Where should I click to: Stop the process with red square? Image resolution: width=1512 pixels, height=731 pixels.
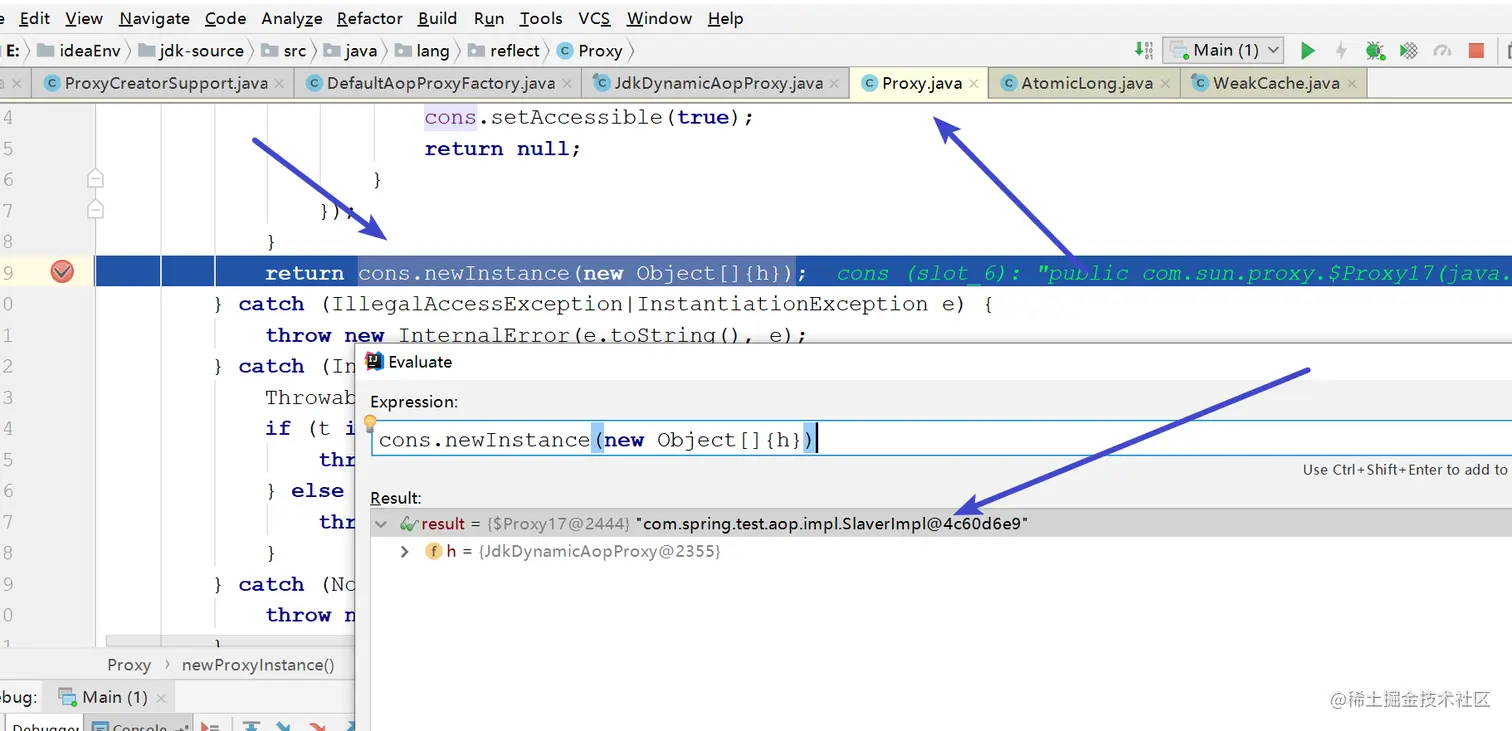[1476, 50]
